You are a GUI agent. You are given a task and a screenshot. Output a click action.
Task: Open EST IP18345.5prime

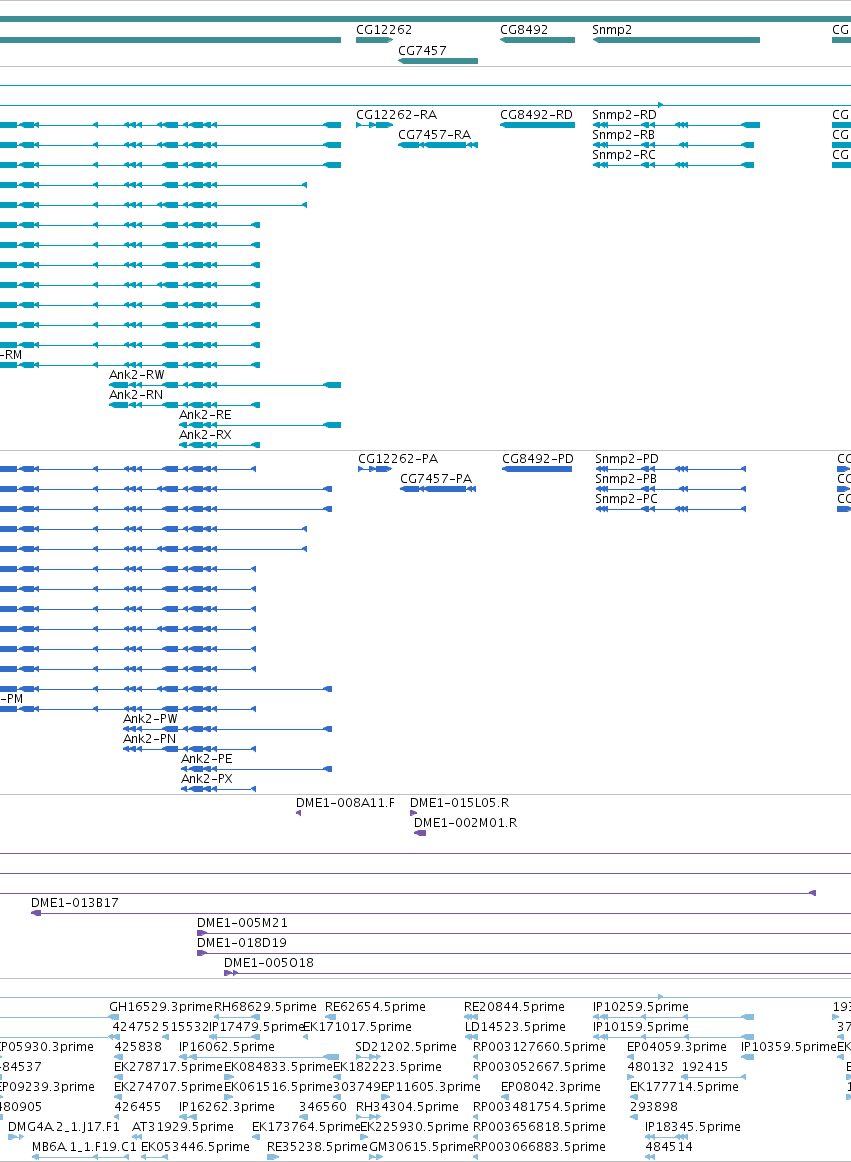(x=692, y=1126)
